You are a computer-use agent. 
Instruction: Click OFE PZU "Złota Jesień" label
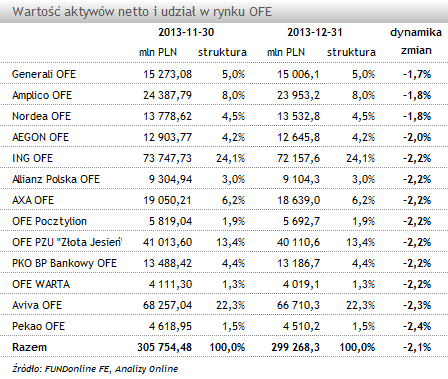[x=67, y=242]
